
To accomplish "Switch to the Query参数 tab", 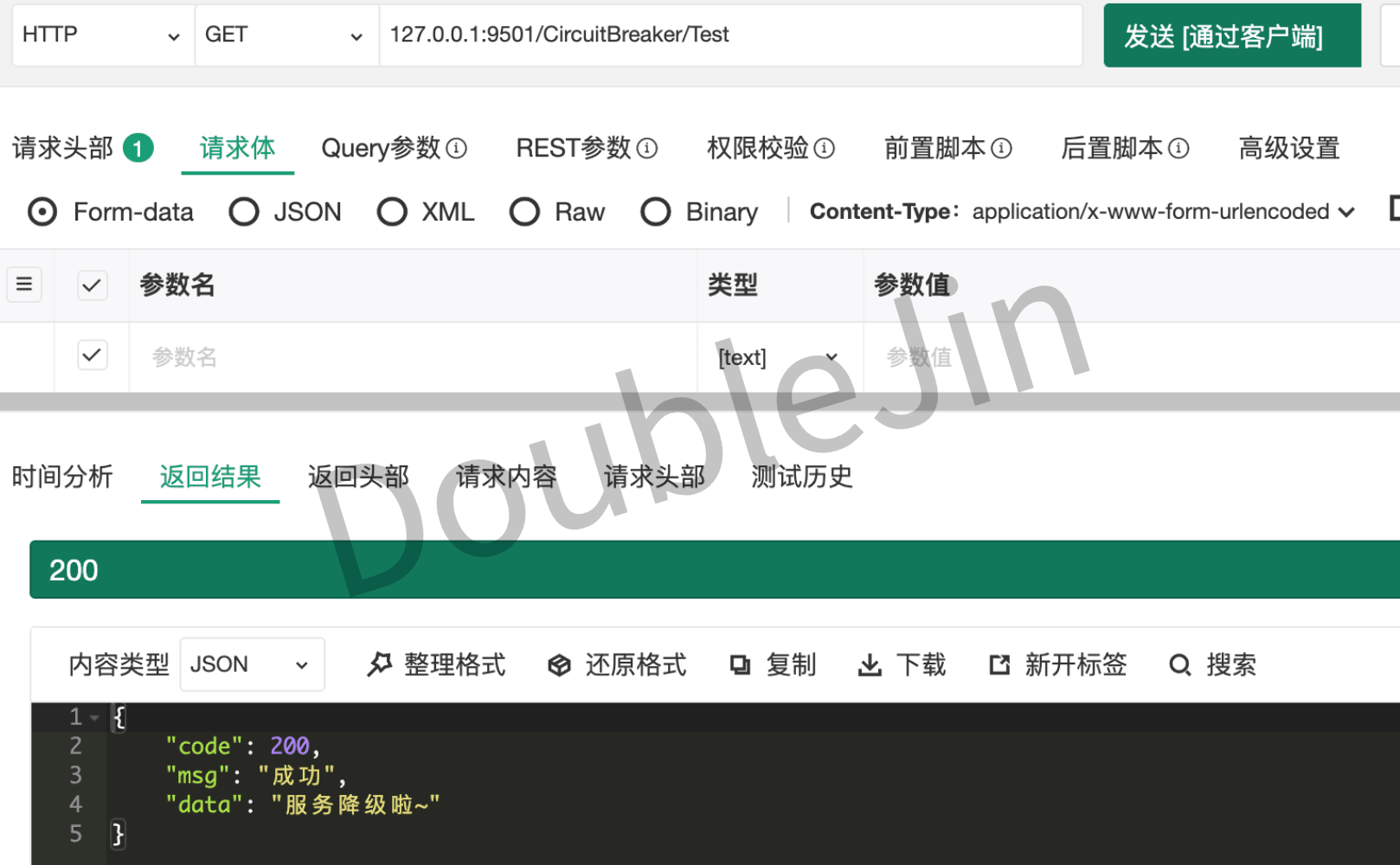I will [381, 148].
